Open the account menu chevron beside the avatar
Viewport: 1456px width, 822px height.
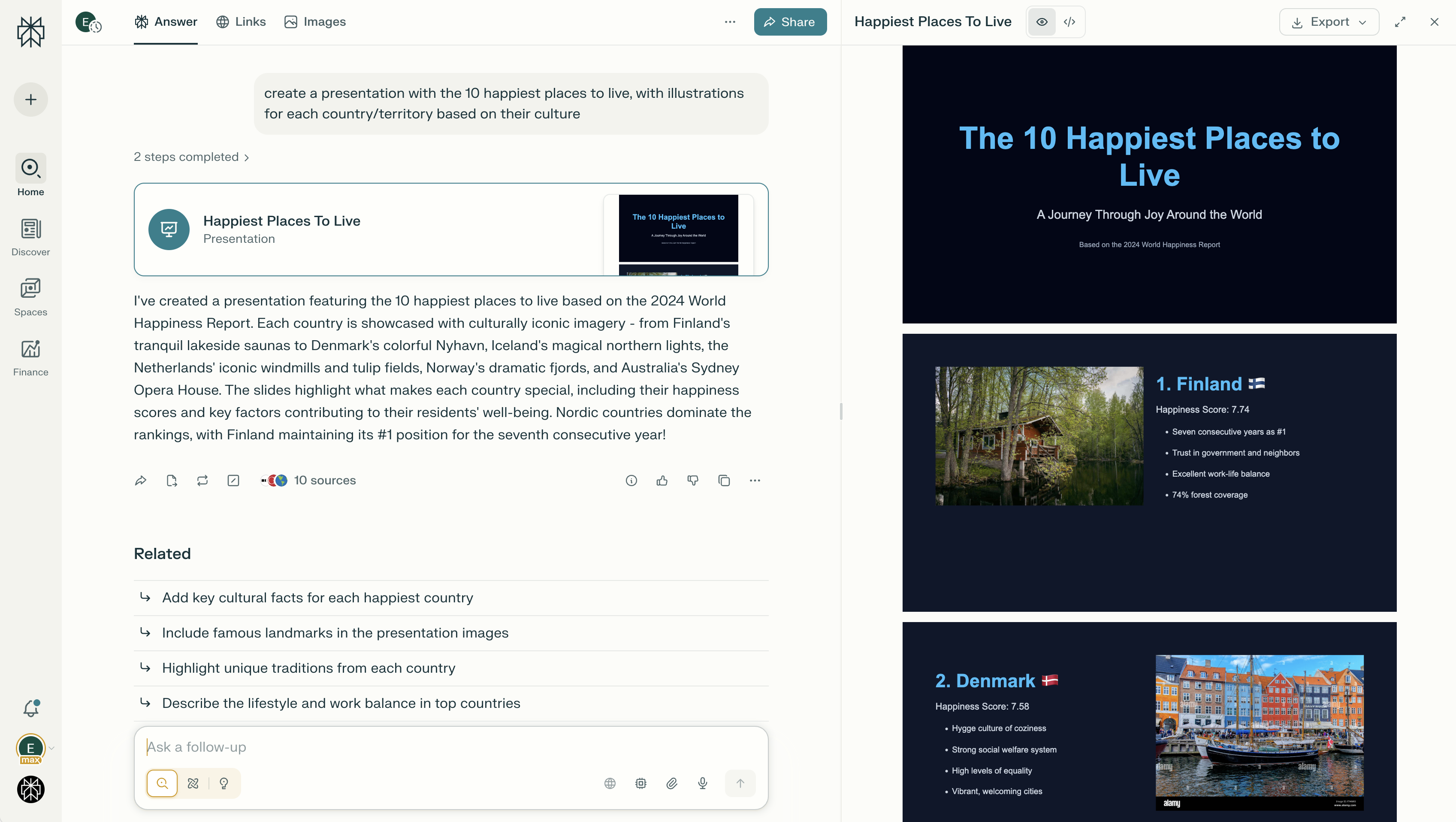click(x=51, y=747)
